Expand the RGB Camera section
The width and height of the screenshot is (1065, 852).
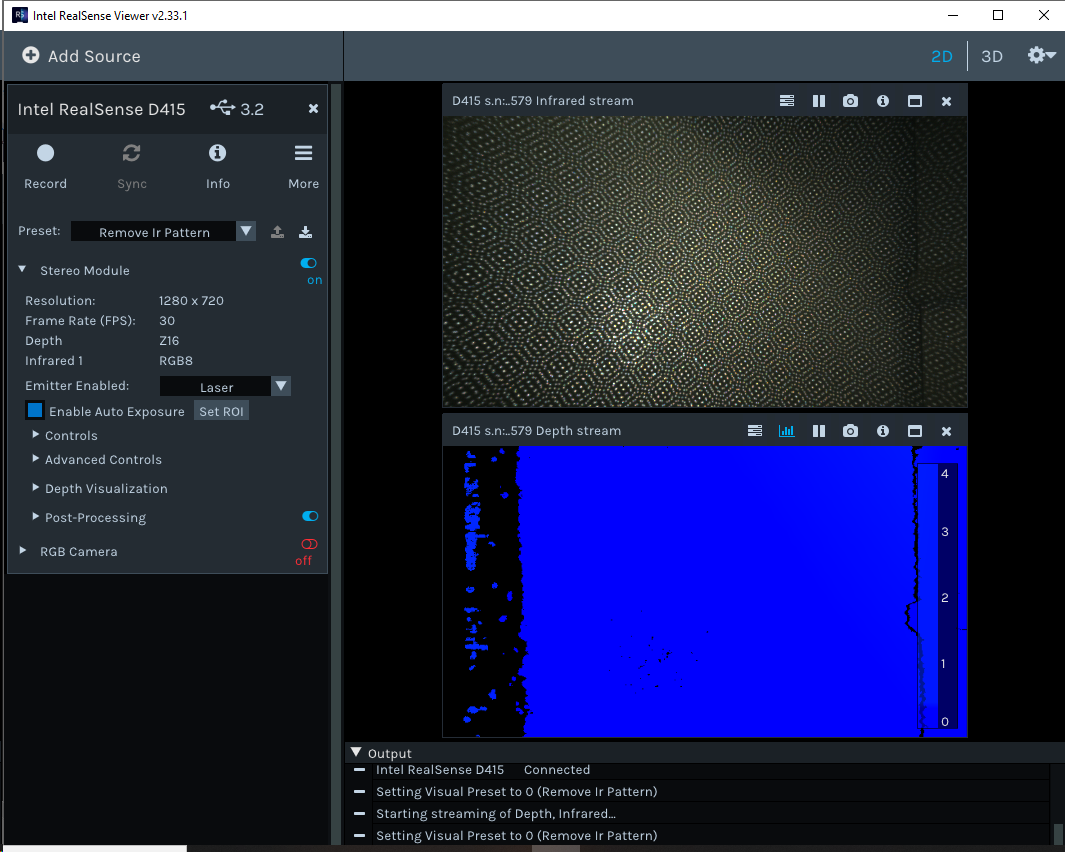pos(22,551)
